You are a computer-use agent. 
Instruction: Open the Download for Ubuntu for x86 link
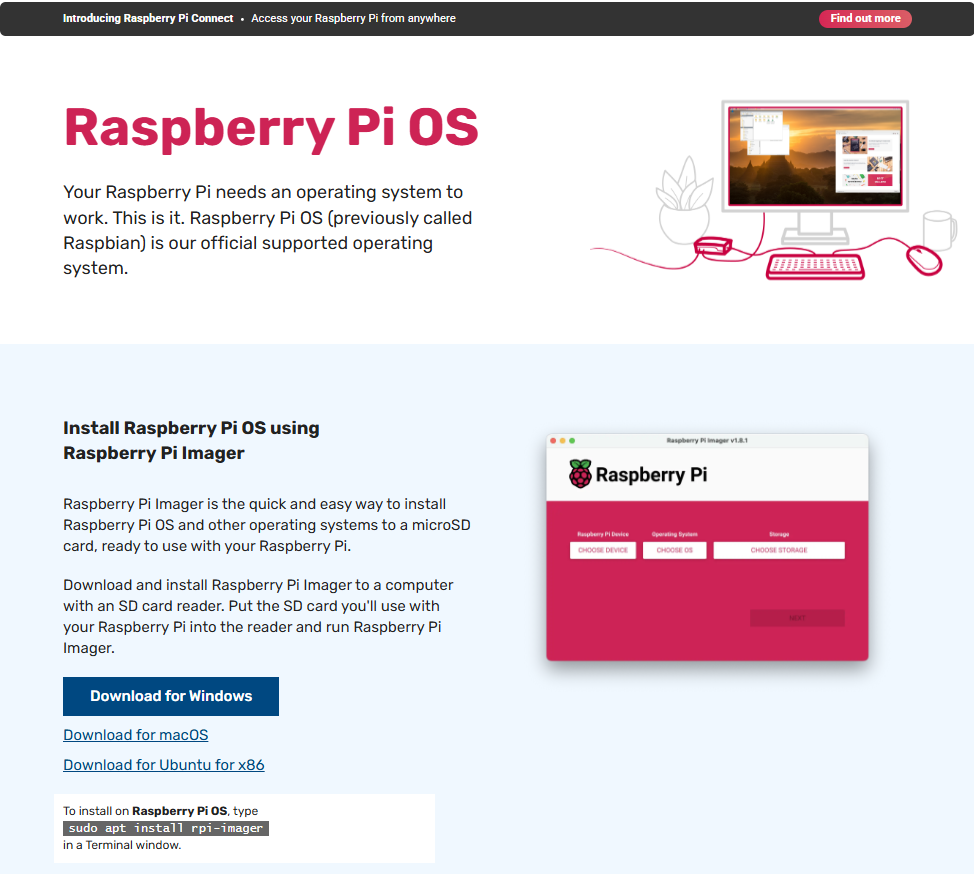[x=164, y=765]
